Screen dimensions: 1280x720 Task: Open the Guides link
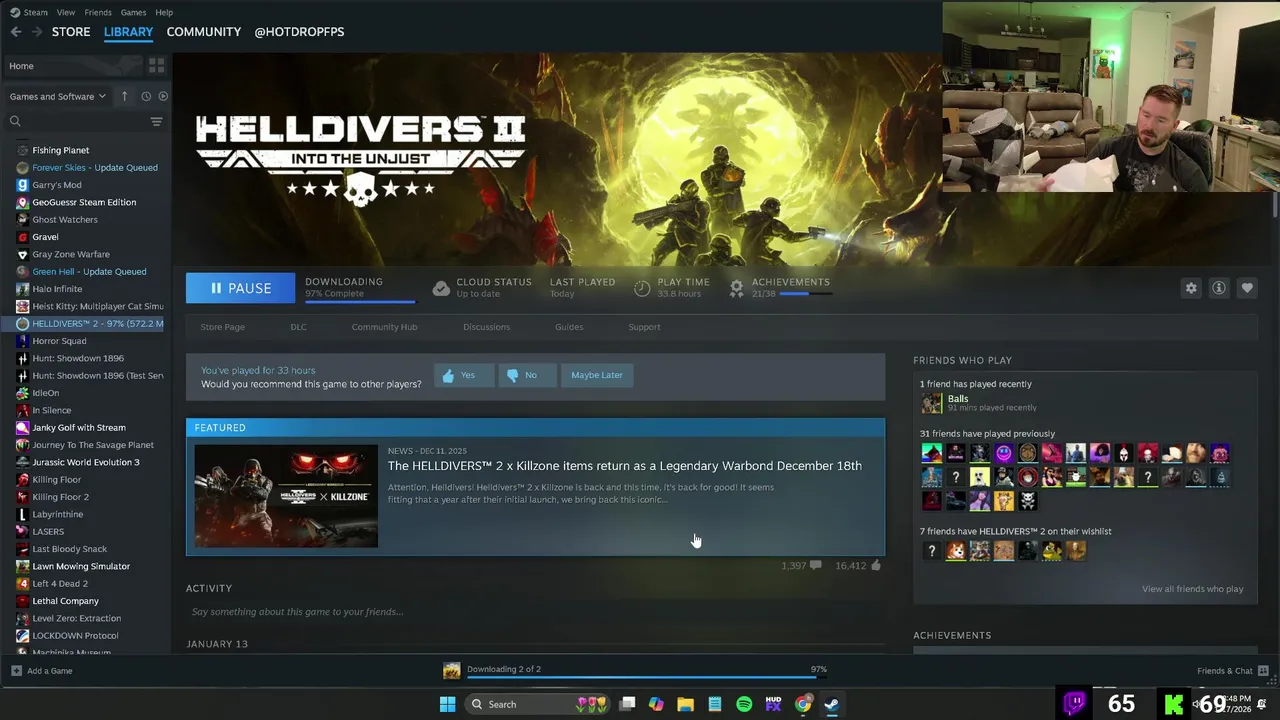tap(569, 327)
